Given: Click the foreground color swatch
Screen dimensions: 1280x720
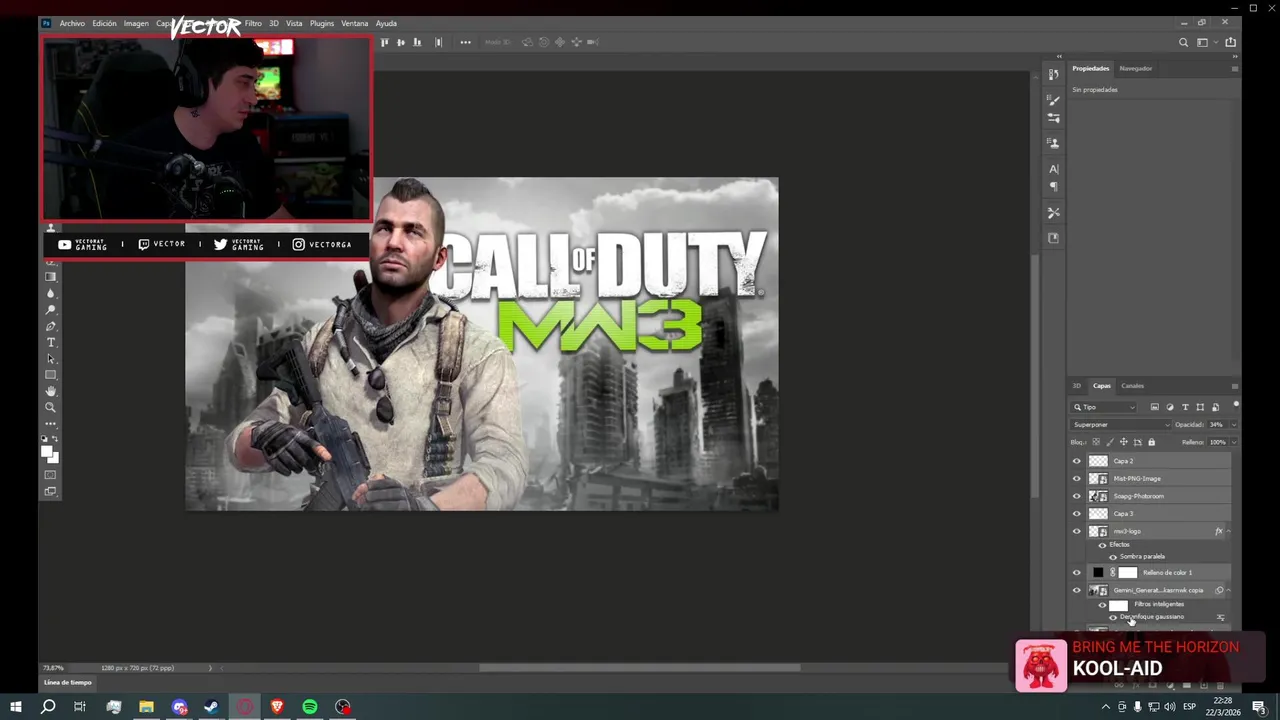Looking at the screenshot, I should (x=47, y=452).
